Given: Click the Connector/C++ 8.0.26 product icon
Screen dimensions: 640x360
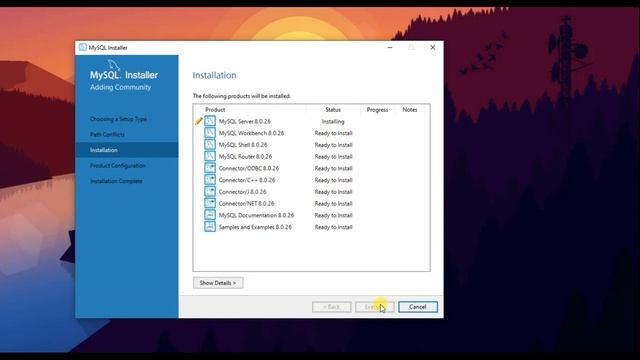Looking at the screenshot, I should coord(210,180).
